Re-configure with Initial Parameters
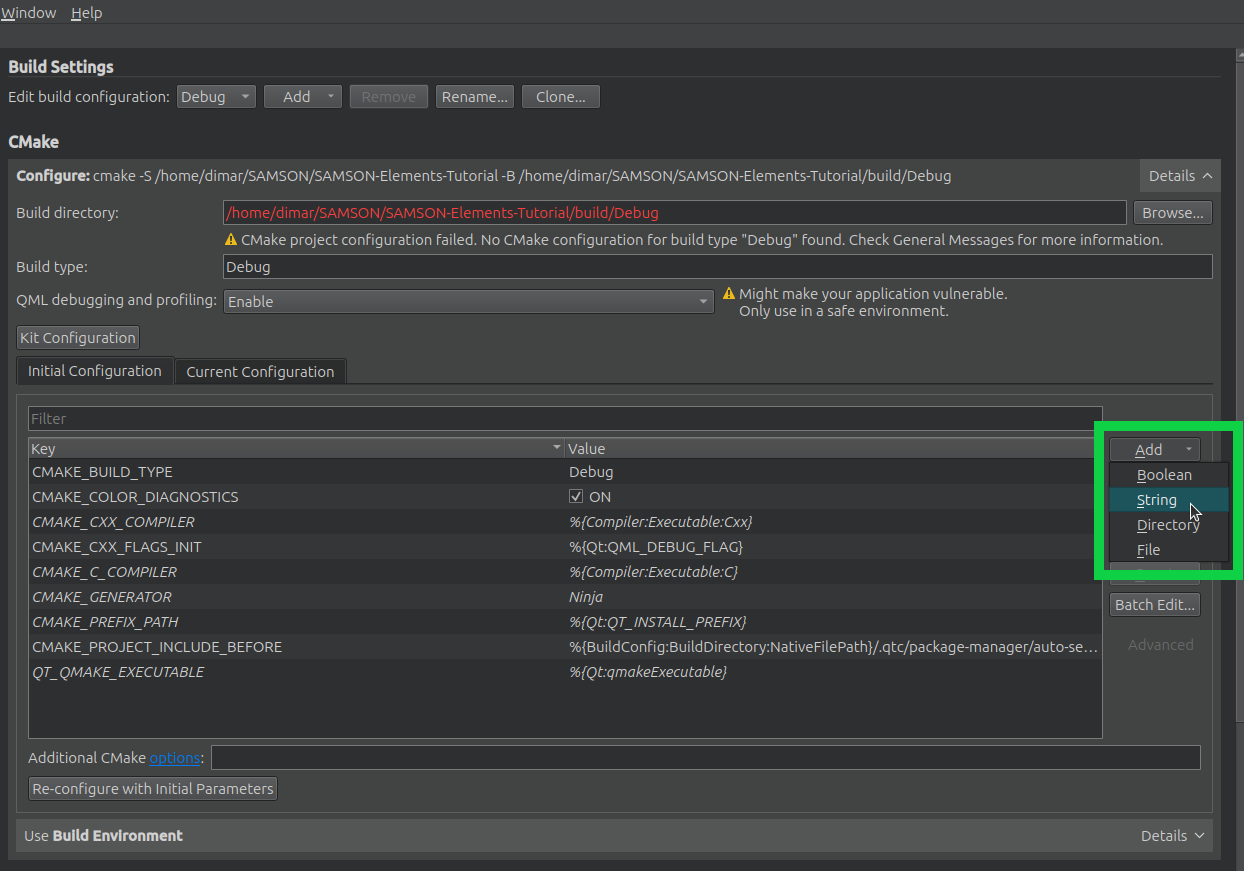1244x871 pixels. click(152, 788)
